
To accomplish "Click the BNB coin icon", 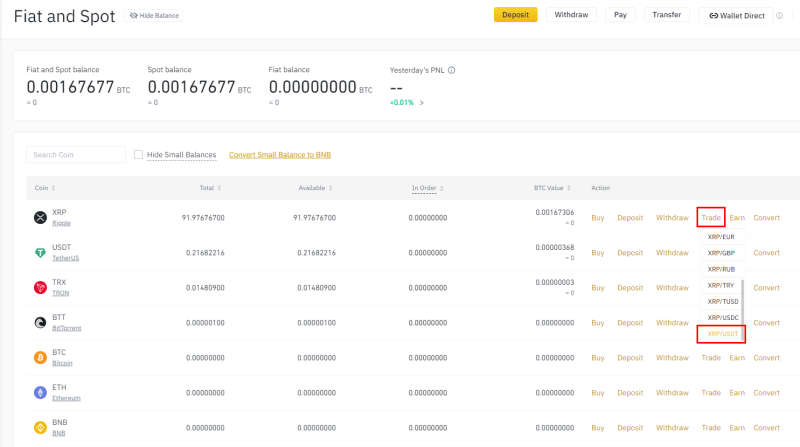I will (x=40, y=428).
